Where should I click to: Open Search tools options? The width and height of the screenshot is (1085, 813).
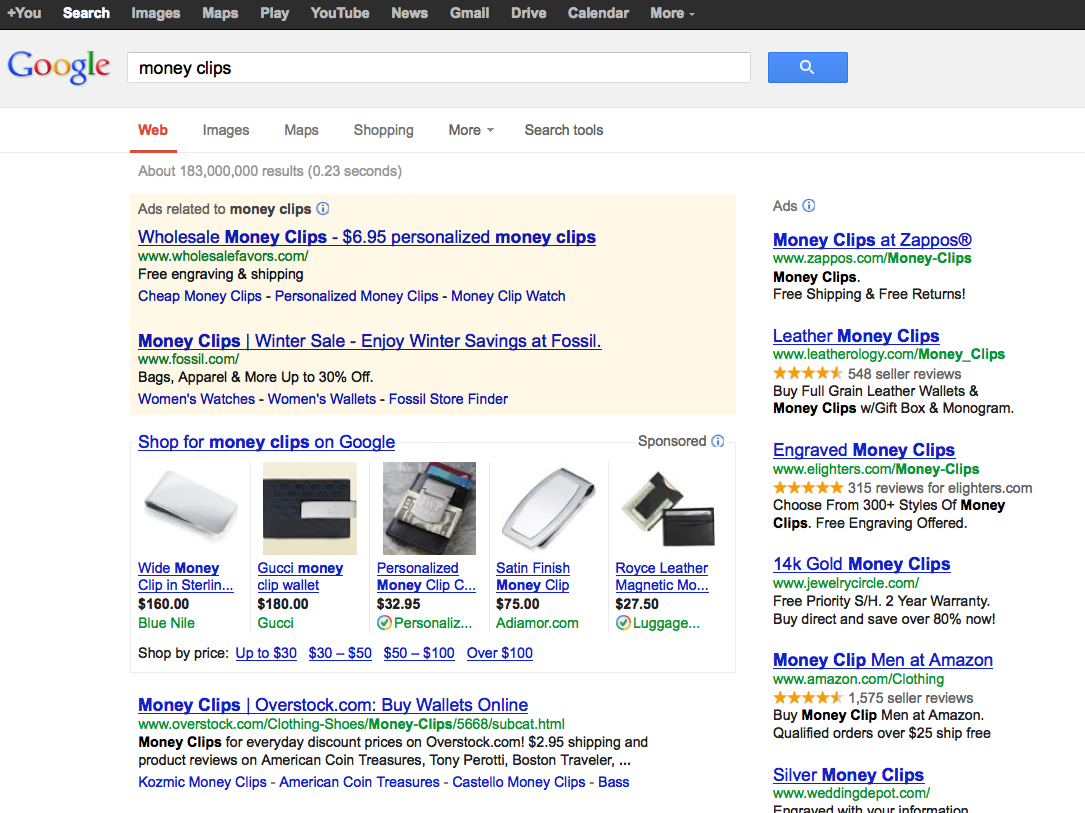(564, 130)
